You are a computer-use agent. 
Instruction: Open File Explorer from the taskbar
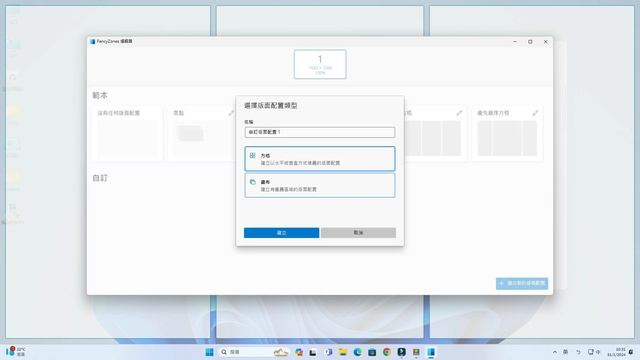[x=342, y=352]
